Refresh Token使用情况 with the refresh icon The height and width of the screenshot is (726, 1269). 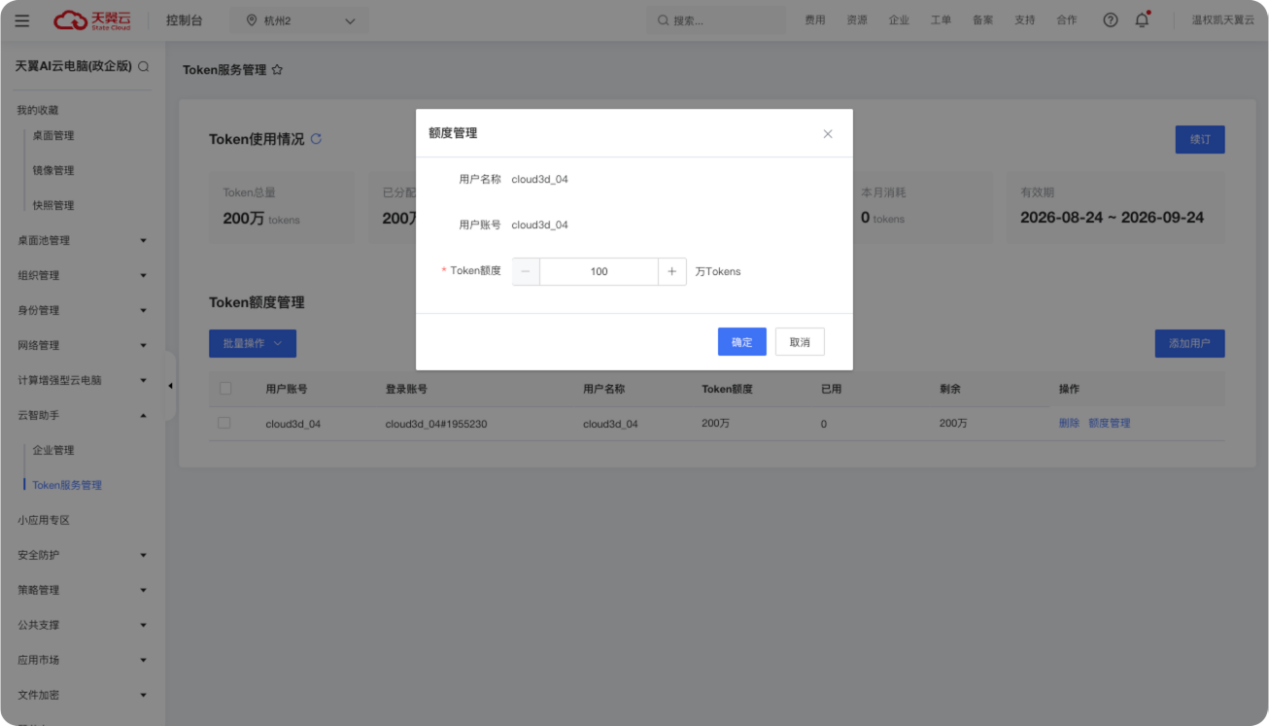coord(316,139)
